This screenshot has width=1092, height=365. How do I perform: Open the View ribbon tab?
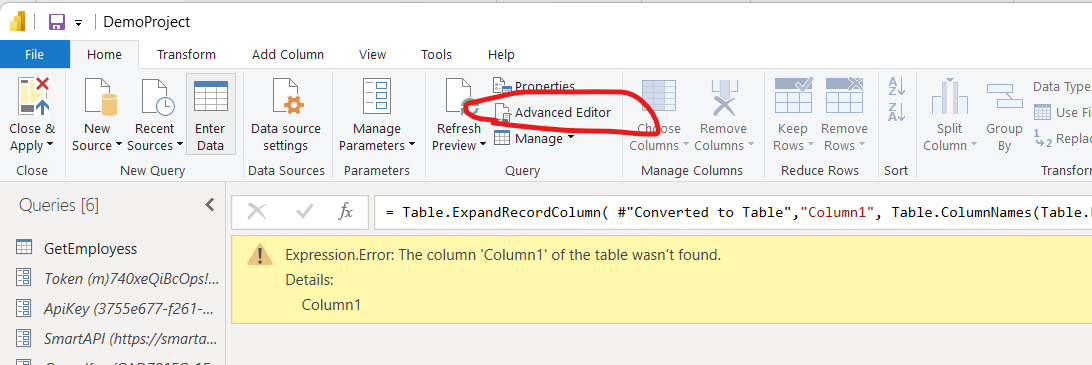coord(372,54)
